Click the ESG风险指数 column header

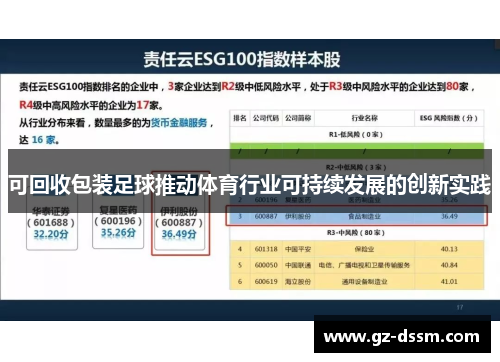[x=449, y=118]
